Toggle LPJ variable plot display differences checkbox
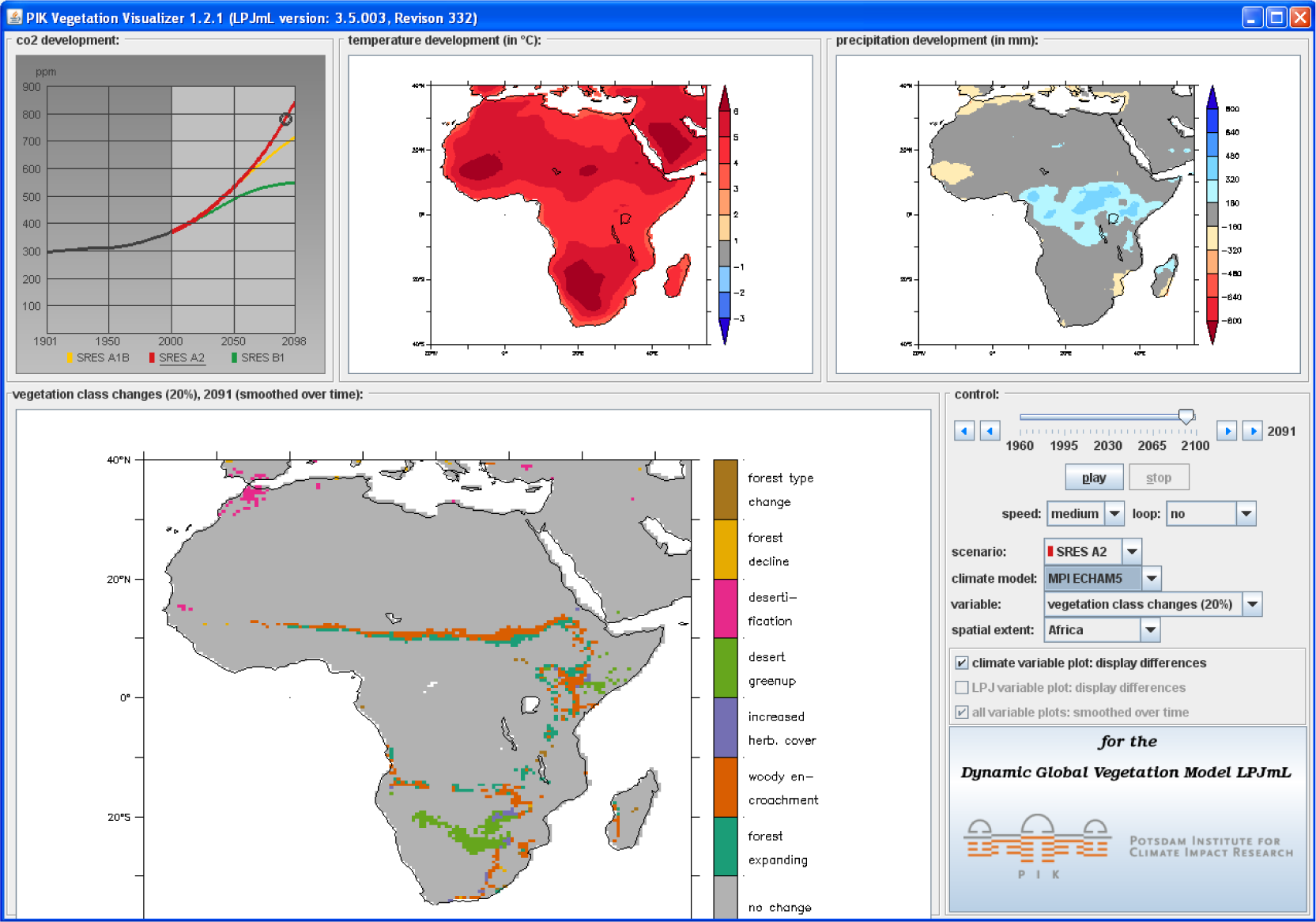The height and width of the screenshot is (922, 1316). 962,688
